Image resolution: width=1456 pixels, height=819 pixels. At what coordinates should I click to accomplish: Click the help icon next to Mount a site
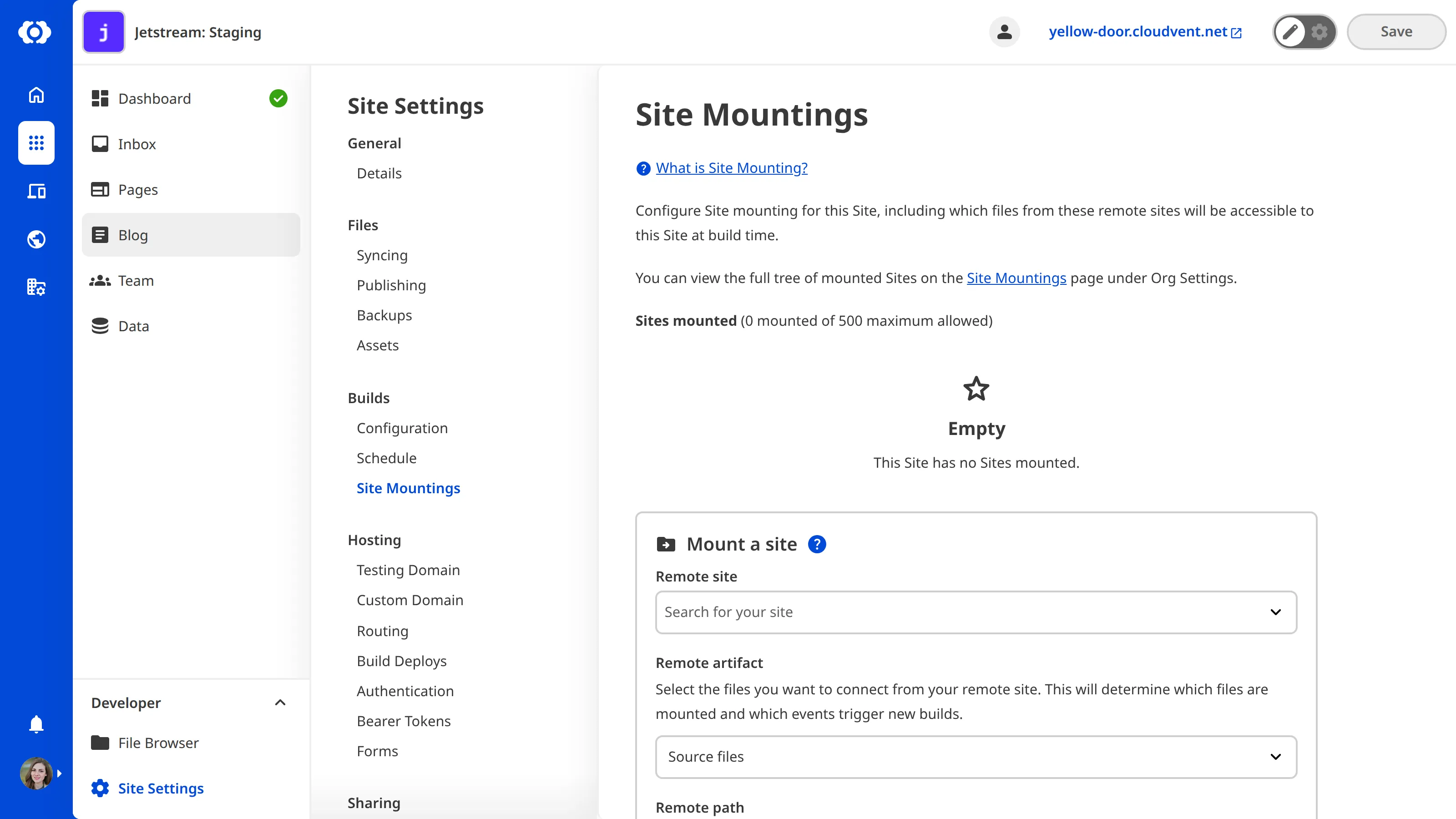click(x=817, y=544)
